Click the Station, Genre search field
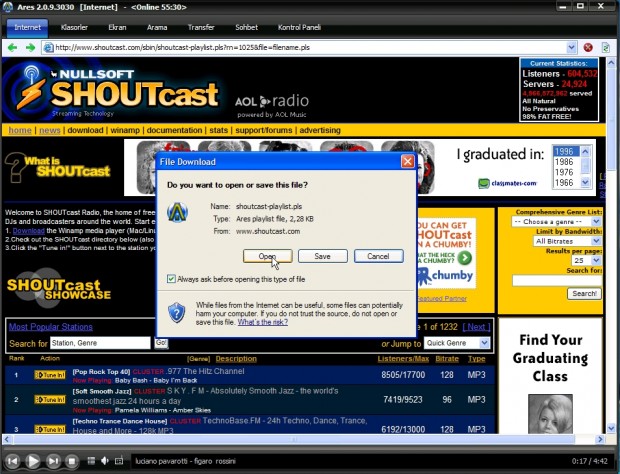 [x=100, y=343]
